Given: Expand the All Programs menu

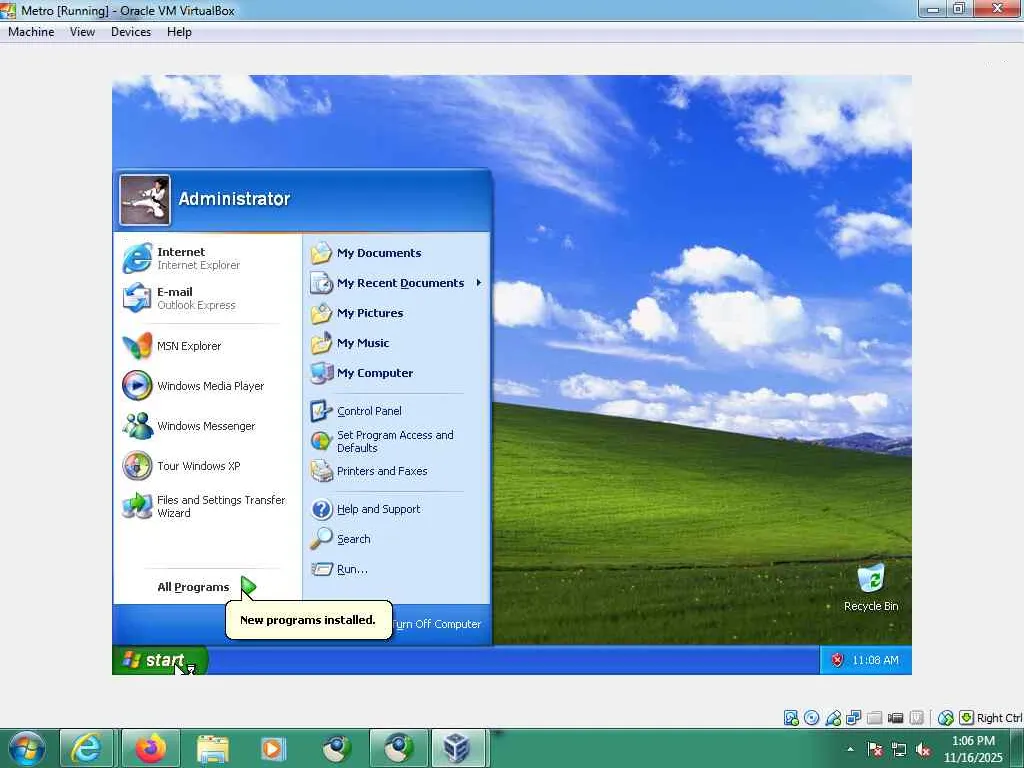Looking at the screenshot, I should point(206,586).
